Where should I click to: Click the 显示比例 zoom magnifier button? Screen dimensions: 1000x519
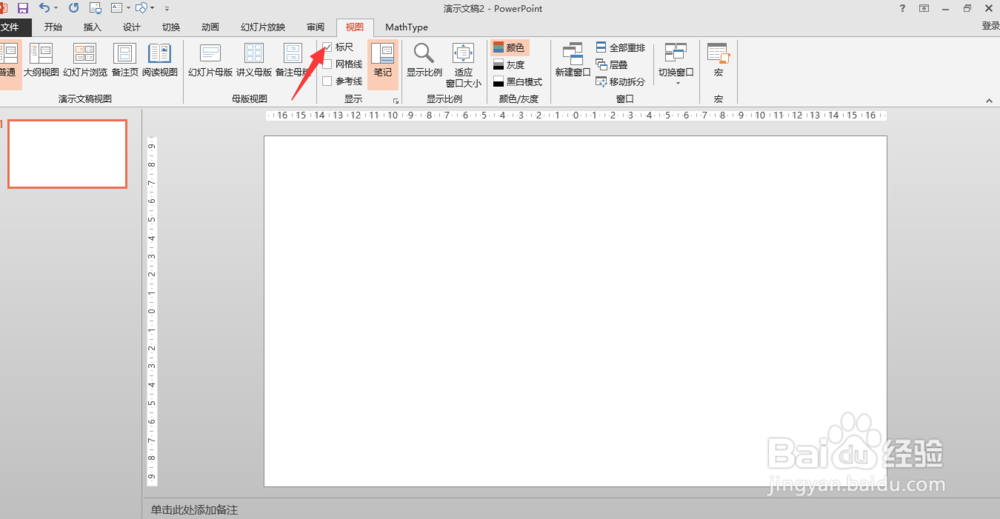pos(424,61)
